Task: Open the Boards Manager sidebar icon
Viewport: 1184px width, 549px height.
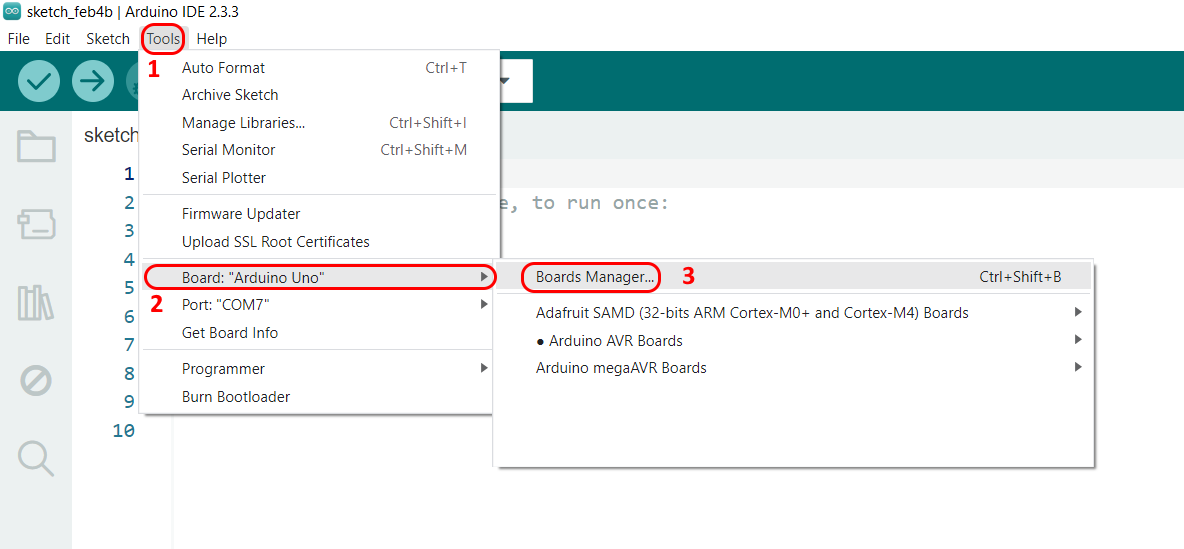Action: (x=36, y=225)
